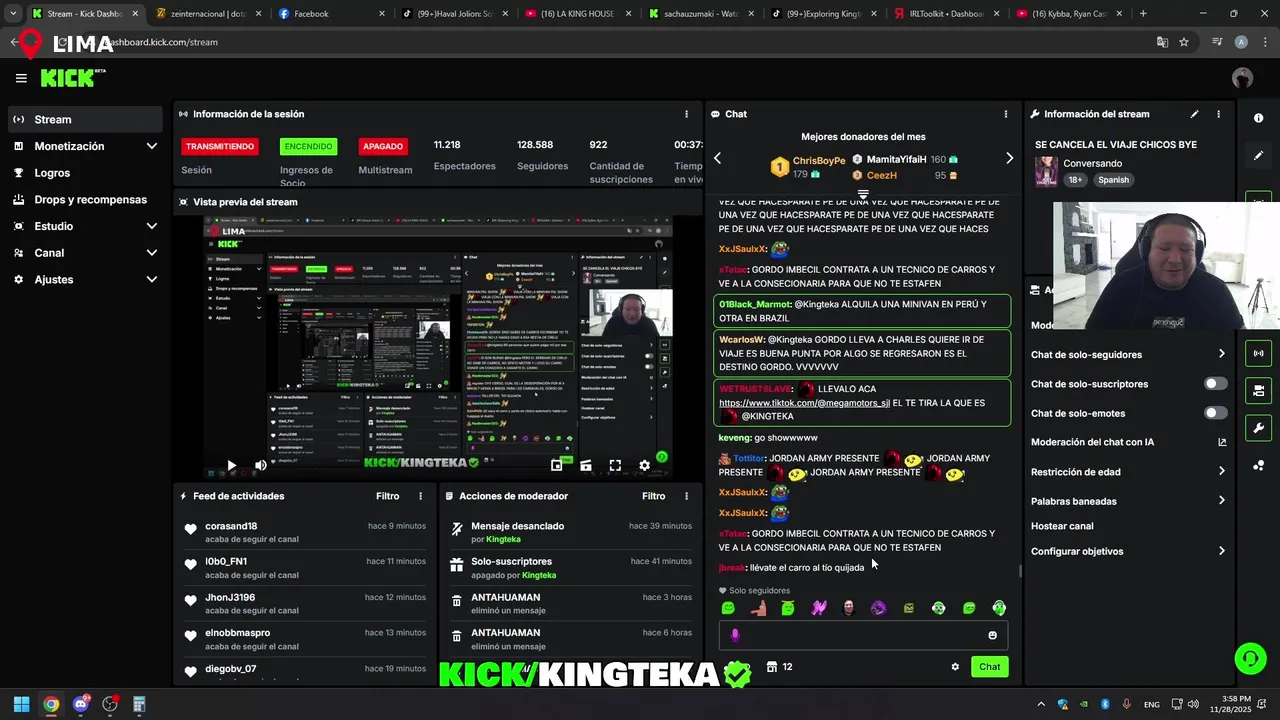The height and width of the screenshot is (720, 1280).
Task: Open the shop icon showing 12
Action: pyautogui.click(x=779, y=667)
